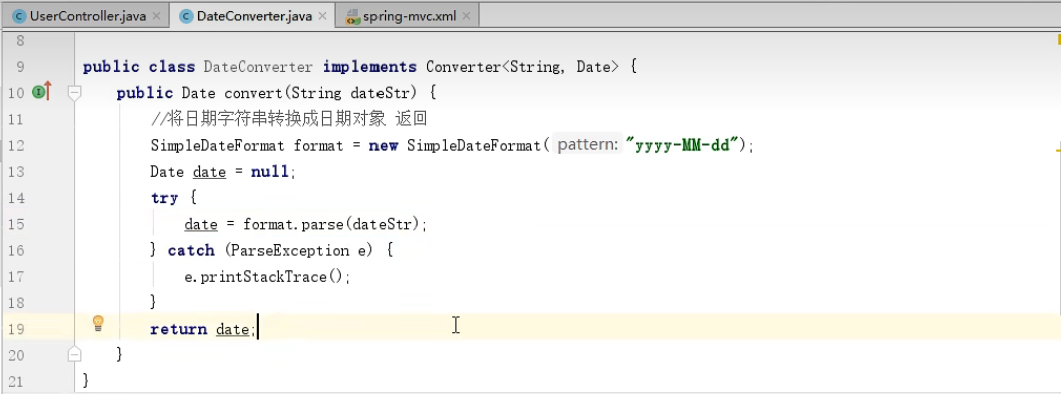Click the yellow light bulb quick-fix icon
1061x394 pixels.
click(x=98, y=323)
